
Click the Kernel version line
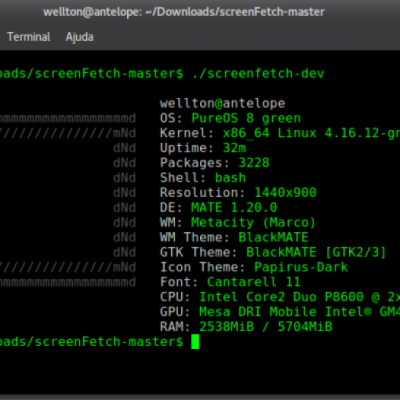click(280, 133)
